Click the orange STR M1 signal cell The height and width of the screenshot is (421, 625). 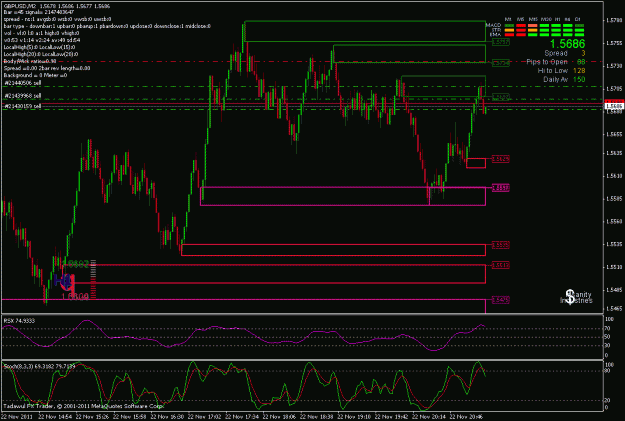coord(509,30)
